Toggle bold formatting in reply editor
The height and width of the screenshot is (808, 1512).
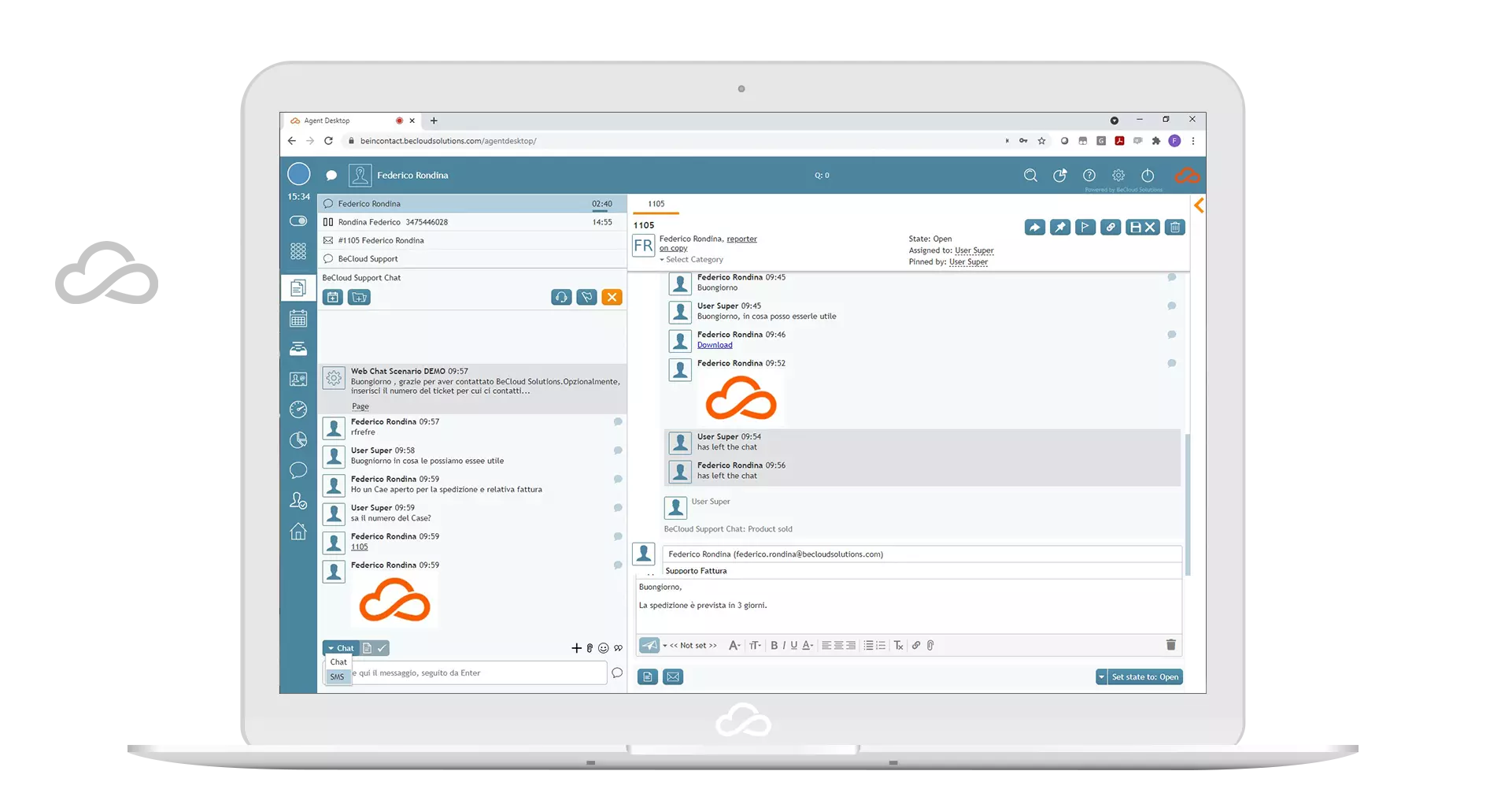(x=774, y=646)
